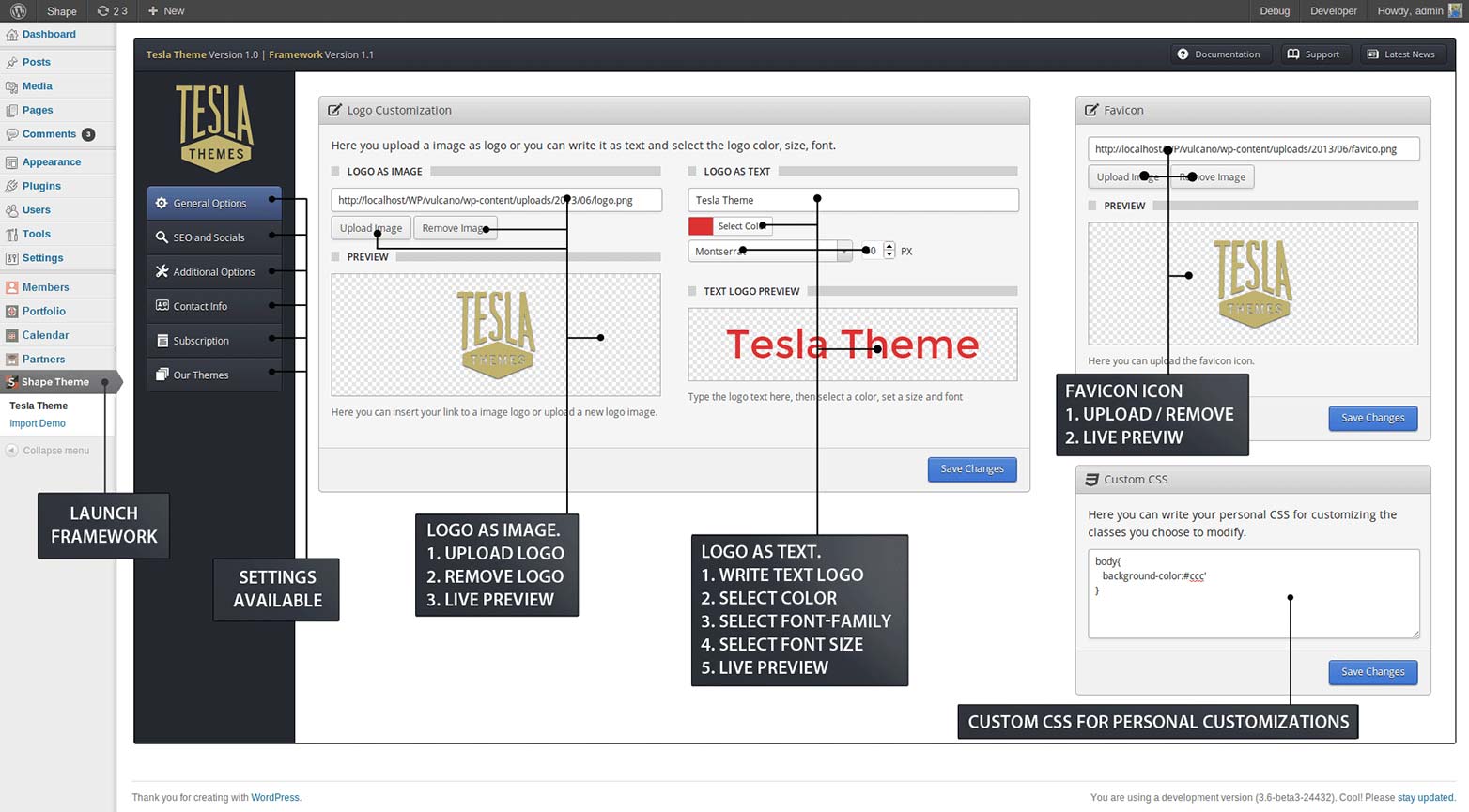Click the Comments bubble icon

(x=11, y=134)
